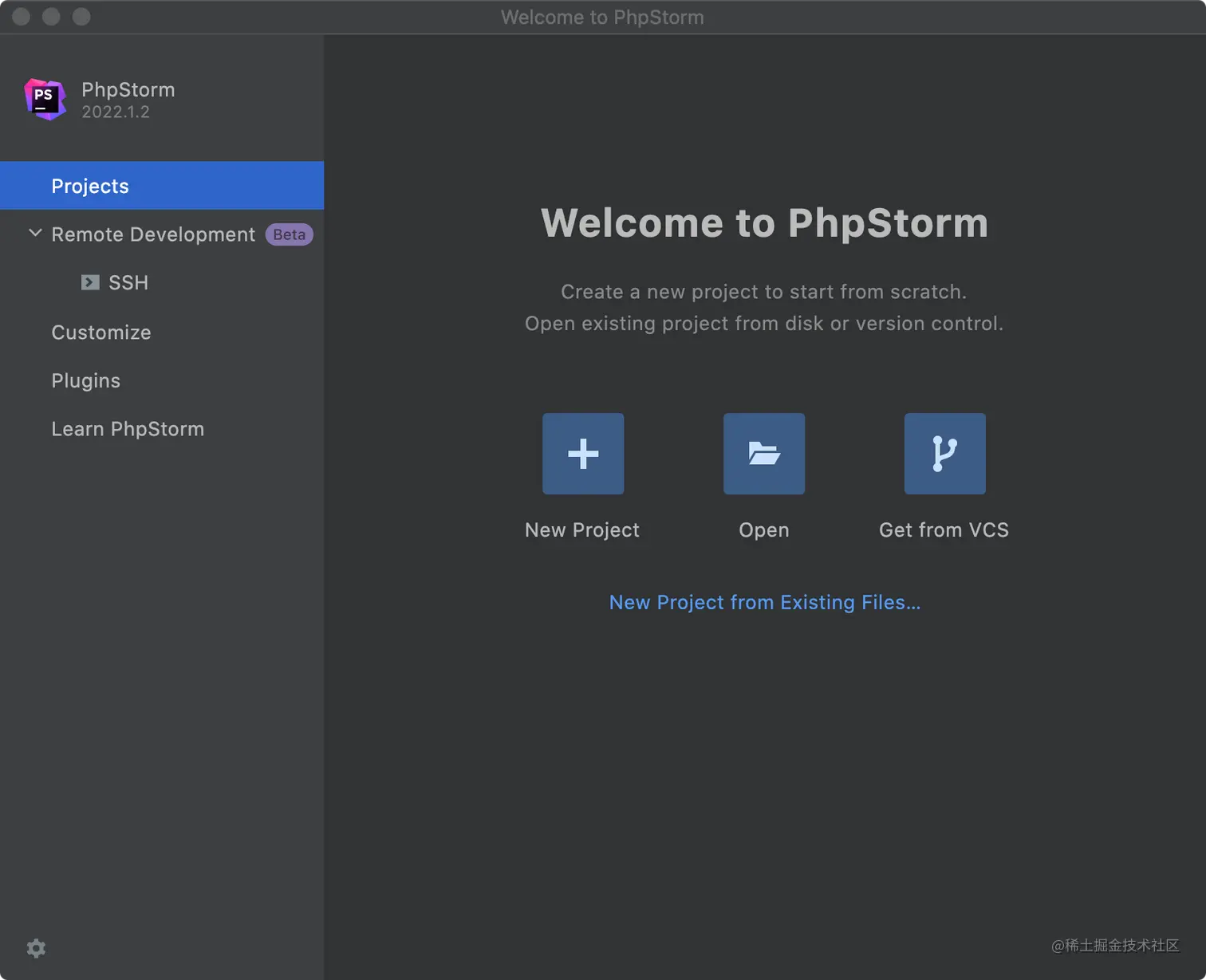Click the Open label text
The width and height of the screenshot is (1206, 980).
[764, 530]
